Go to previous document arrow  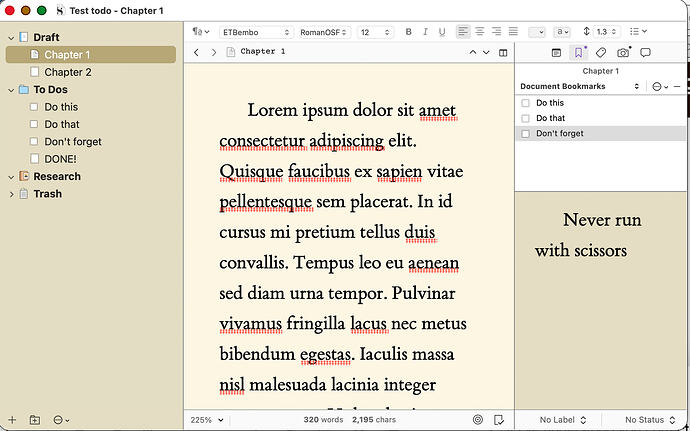[x=473, y=52]
